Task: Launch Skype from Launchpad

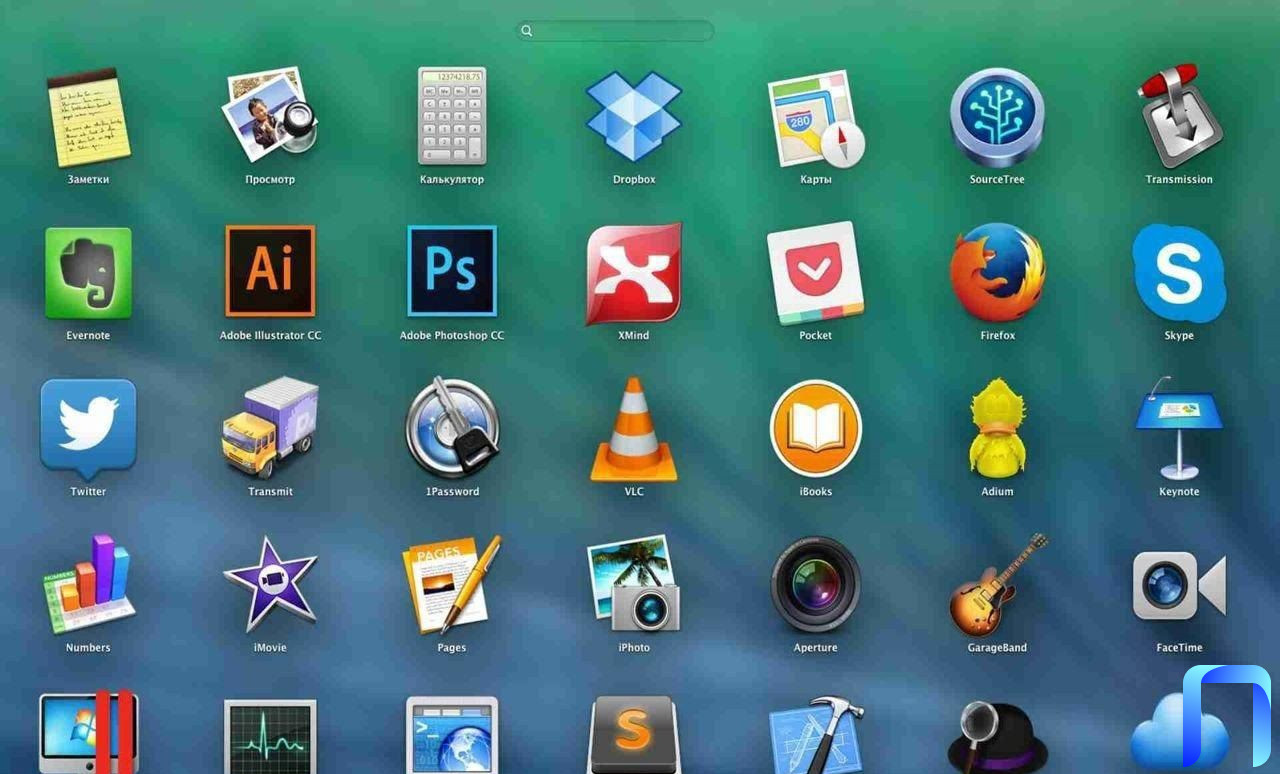Action: (1179, 273)
